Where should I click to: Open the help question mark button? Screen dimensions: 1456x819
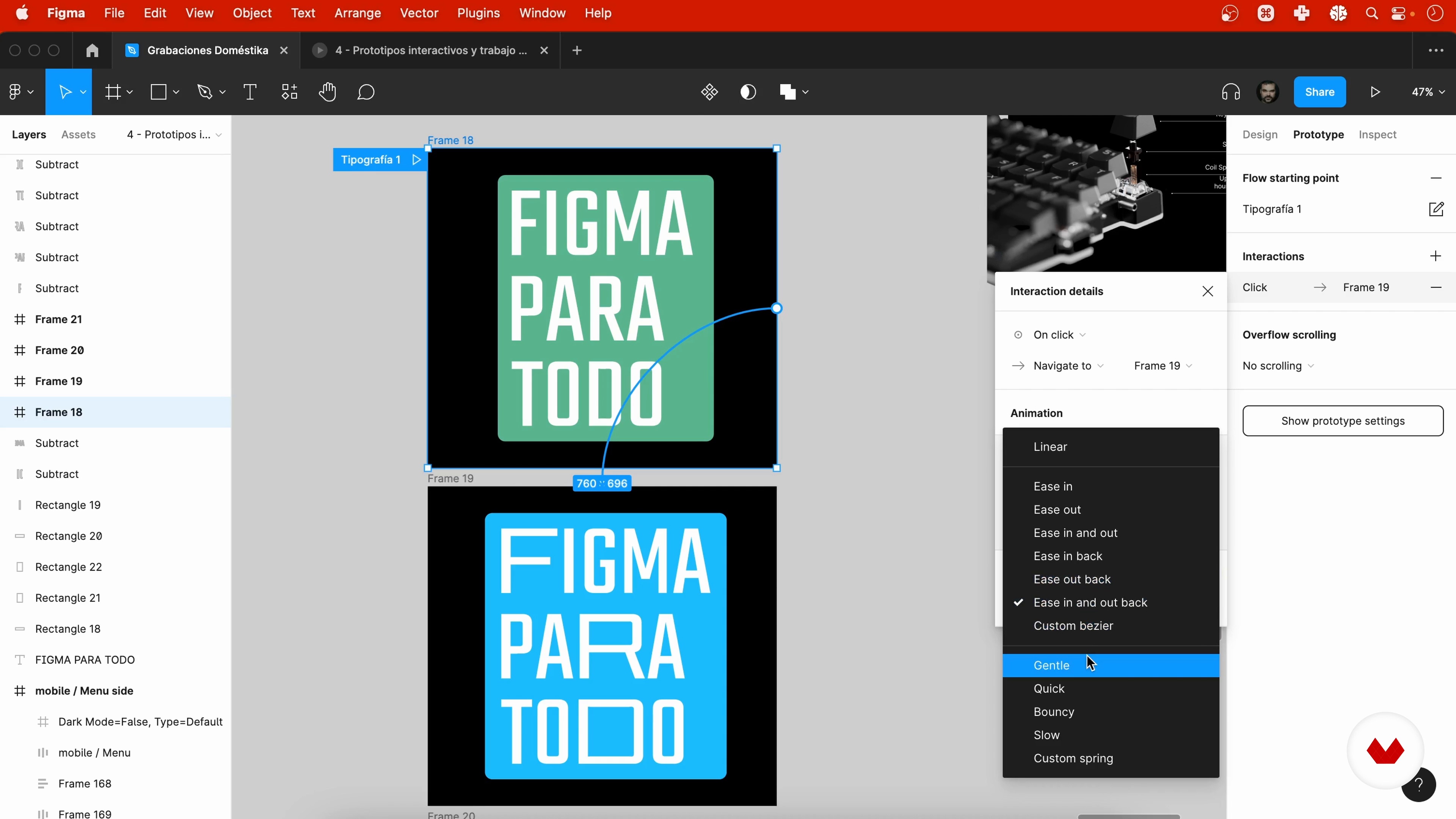1419,784
